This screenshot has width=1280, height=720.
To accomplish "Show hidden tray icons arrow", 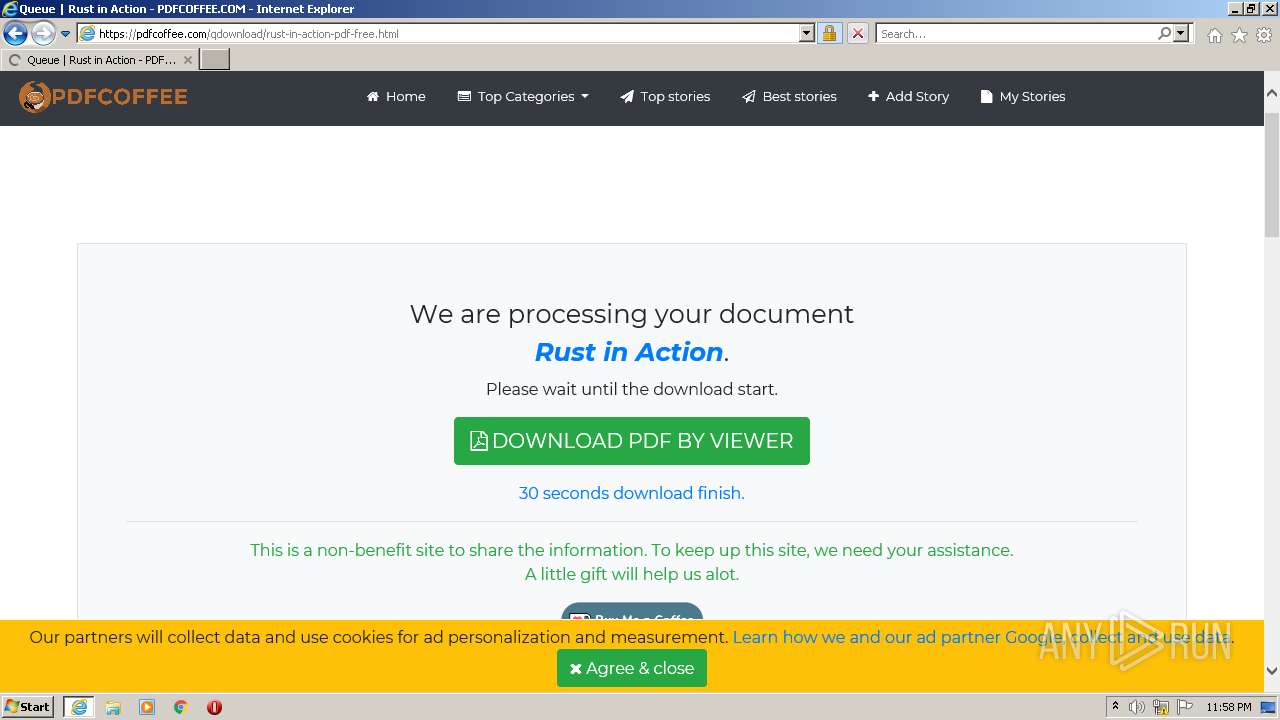I will click(1115, 707).
